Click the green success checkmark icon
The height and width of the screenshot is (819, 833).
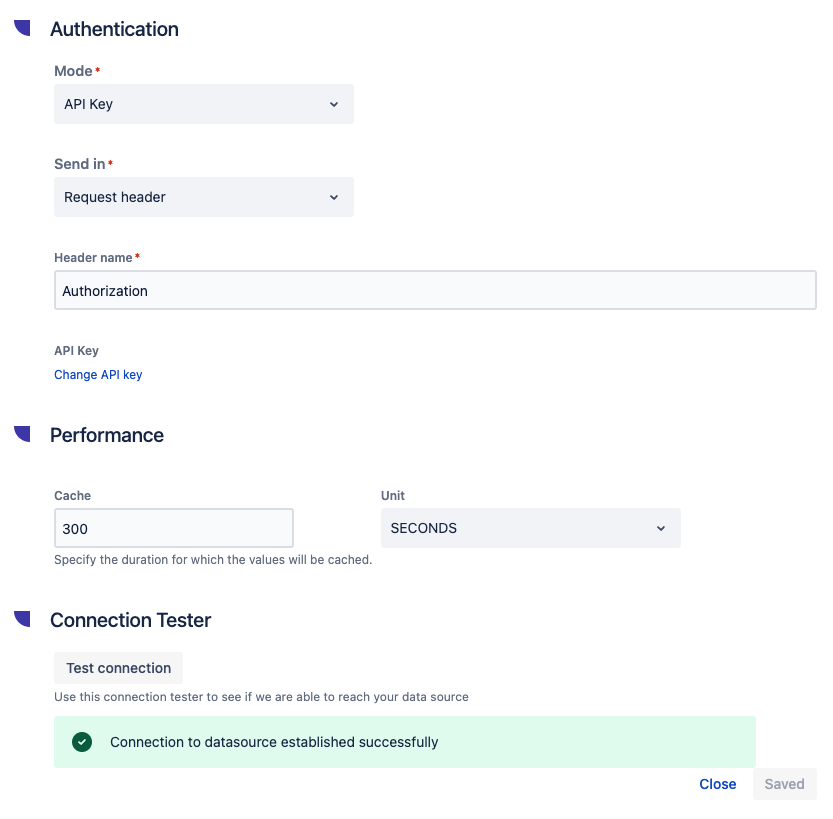82,742
